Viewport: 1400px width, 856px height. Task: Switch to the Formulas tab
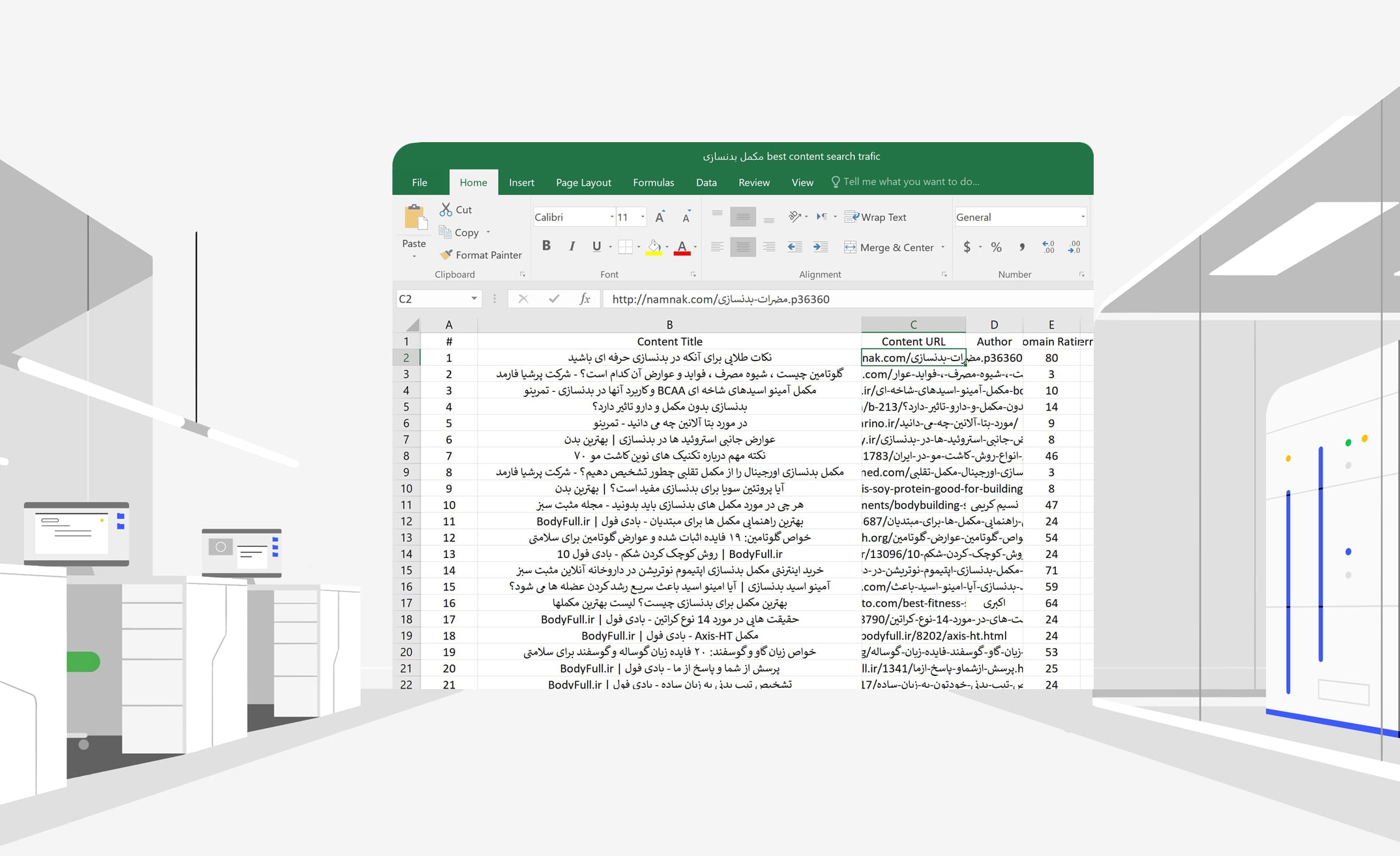tap(653, 183)
